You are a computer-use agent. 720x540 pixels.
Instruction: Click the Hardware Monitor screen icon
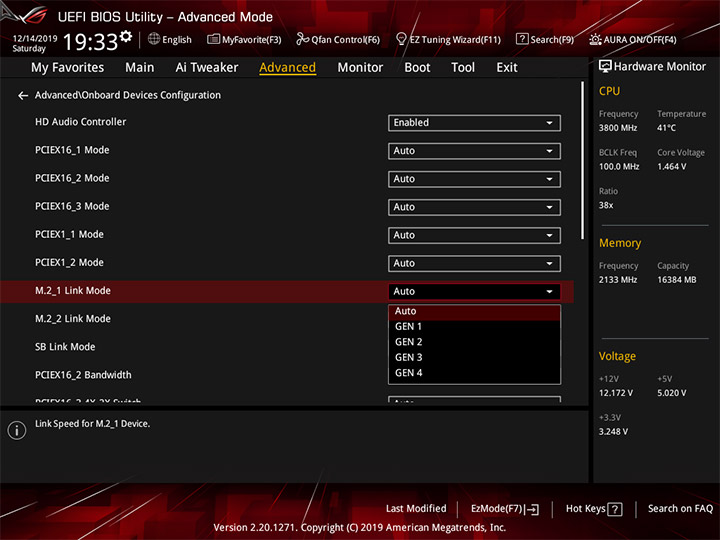click(x=605, y=67)
